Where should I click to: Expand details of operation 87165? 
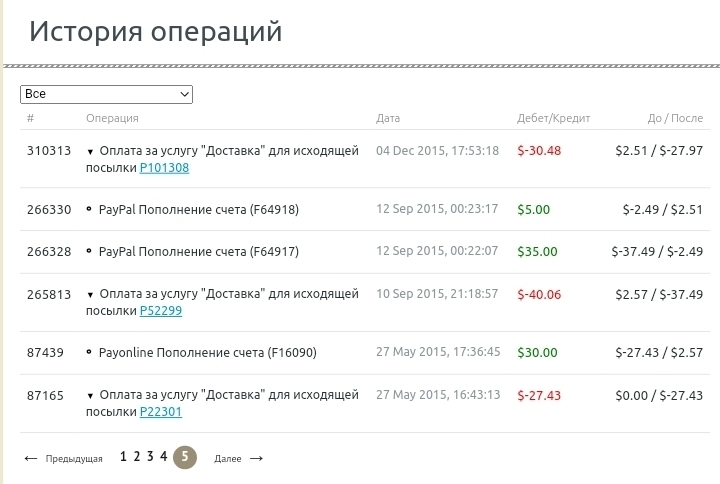tap(90, 396)
